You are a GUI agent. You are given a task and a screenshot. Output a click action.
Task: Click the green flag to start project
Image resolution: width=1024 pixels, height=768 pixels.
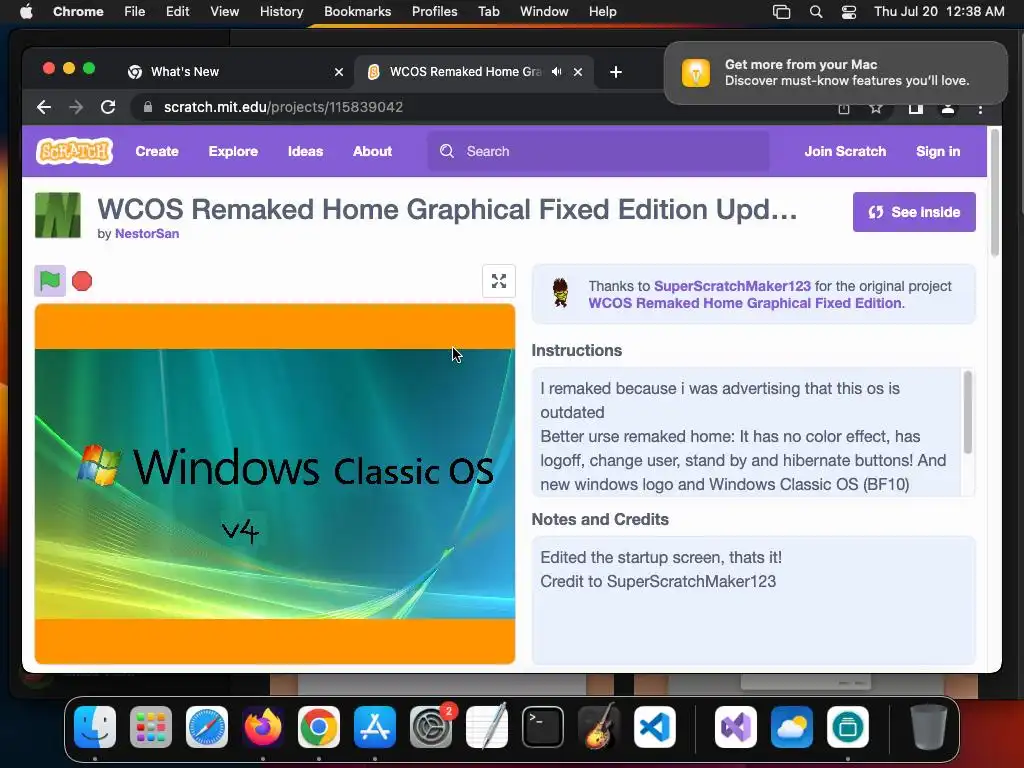[50, 281]
